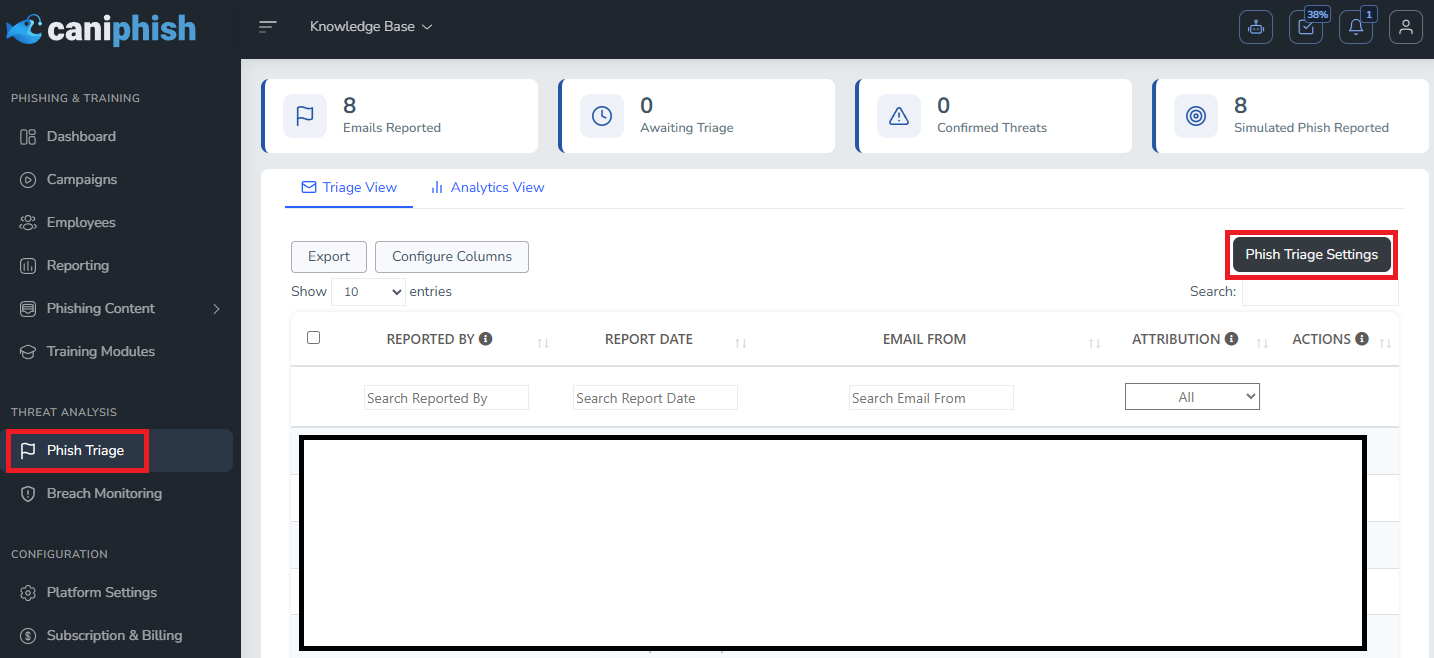The image size is (1434, 658).
Task: Click the Attribution info icon
Action: (1232, 339)
